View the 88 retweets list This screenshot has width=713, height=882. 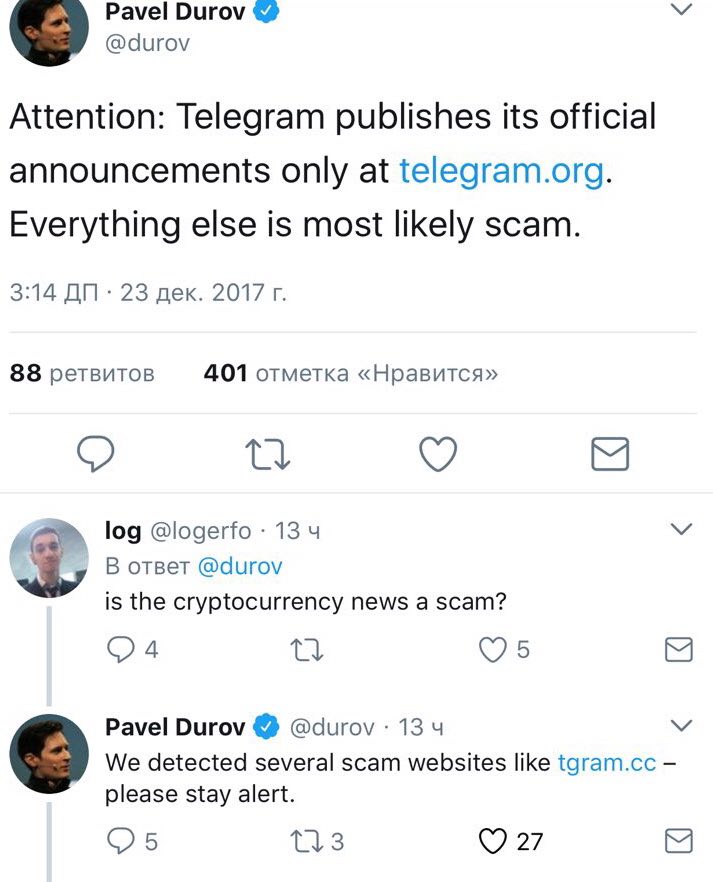click(x=82, y=373)
